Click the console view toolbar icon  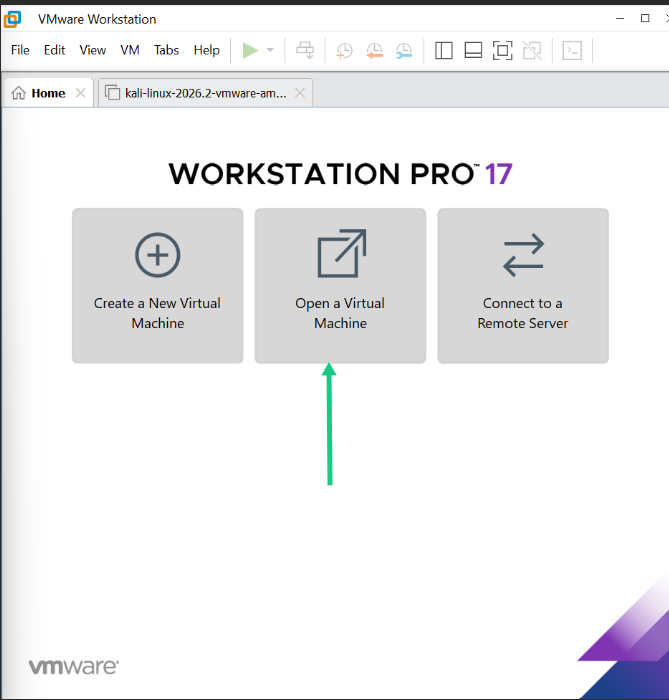tap(572, 50)
